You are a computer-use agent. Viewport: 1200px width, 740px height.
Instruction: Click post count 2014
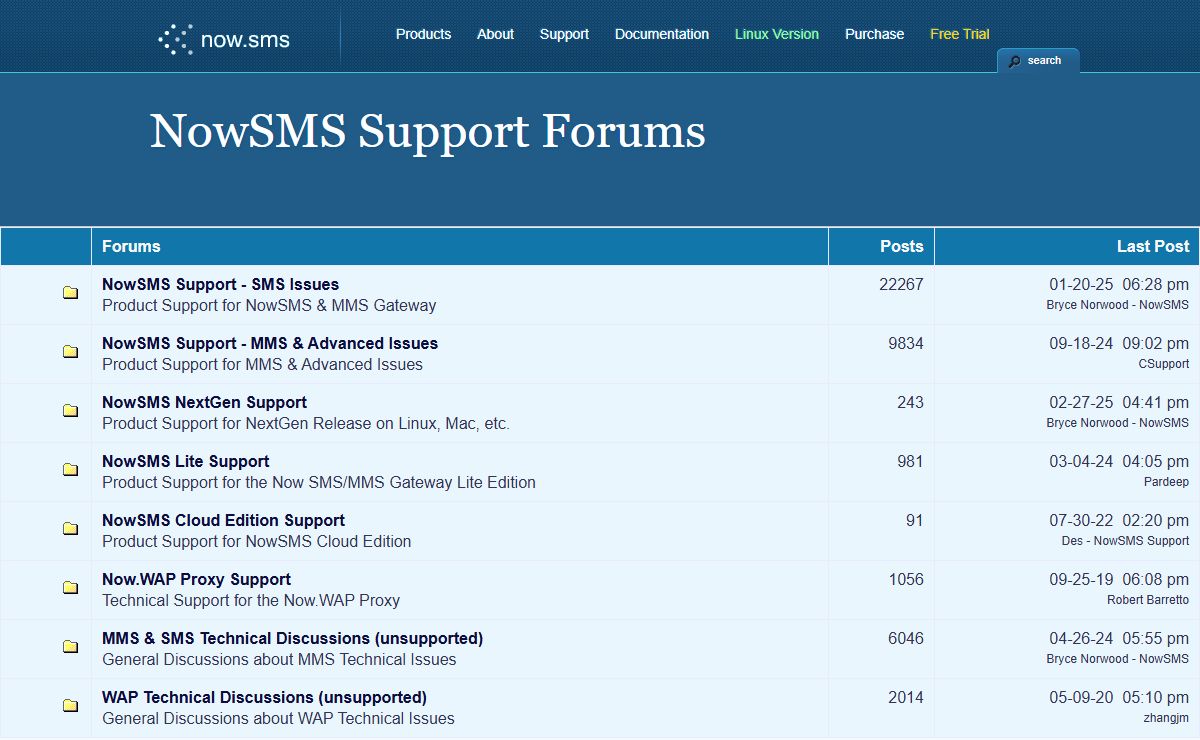pyautogui.click(x=906, y=697)
